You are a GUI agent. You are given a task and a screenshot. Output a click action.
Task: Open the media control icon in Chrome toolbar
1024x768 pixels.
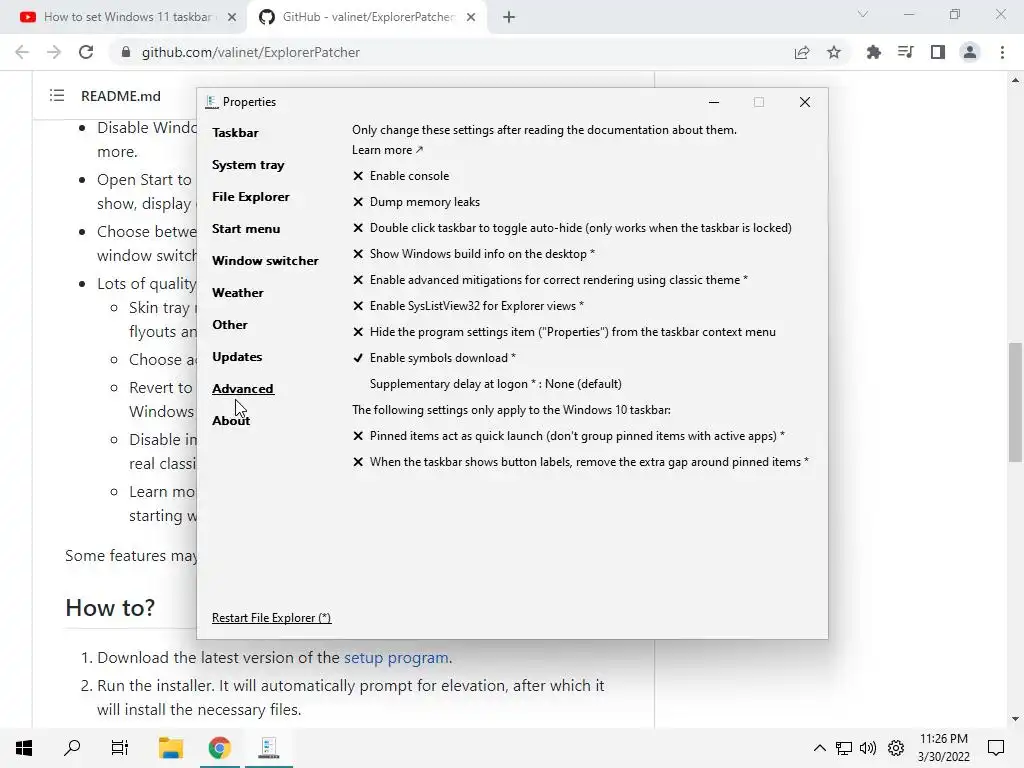click(905, 52)
